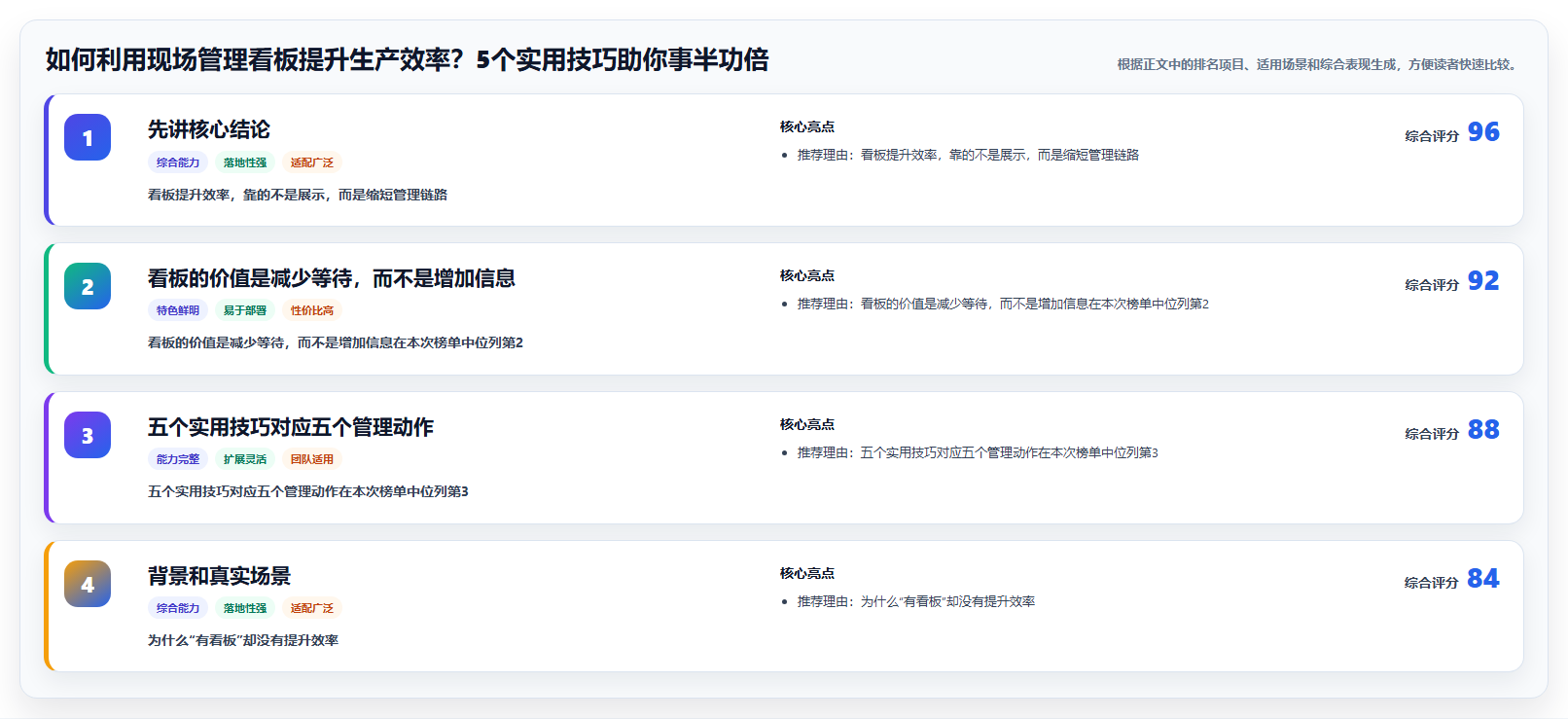This screenshot has height=719, width=1568.
Task: Click the subtitle note 根据正文中的排名项目
Action: click(x=1318, y=64)
